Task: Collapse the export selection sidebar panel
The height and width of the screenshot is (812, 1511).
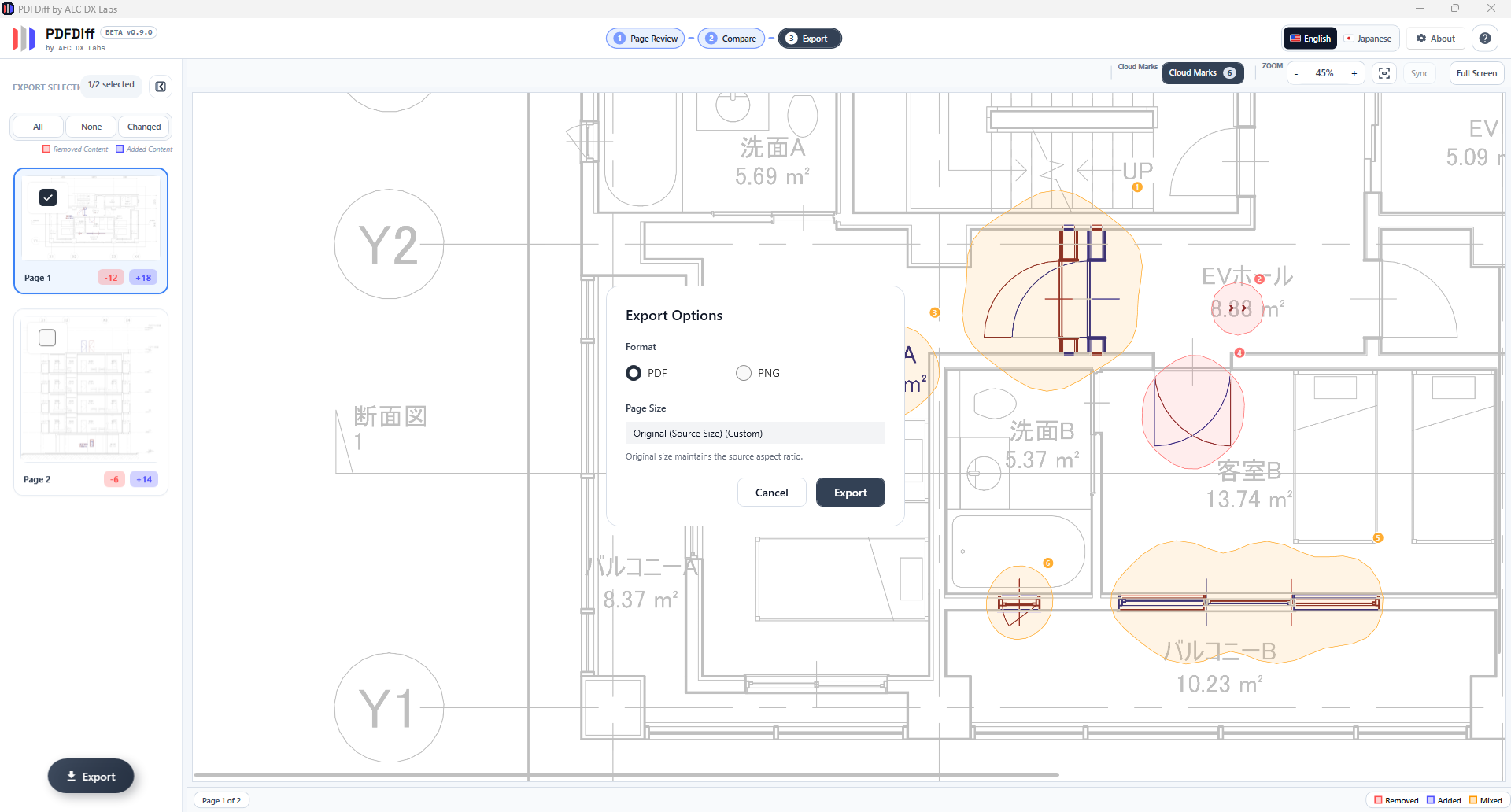Action: coord(161,87)
